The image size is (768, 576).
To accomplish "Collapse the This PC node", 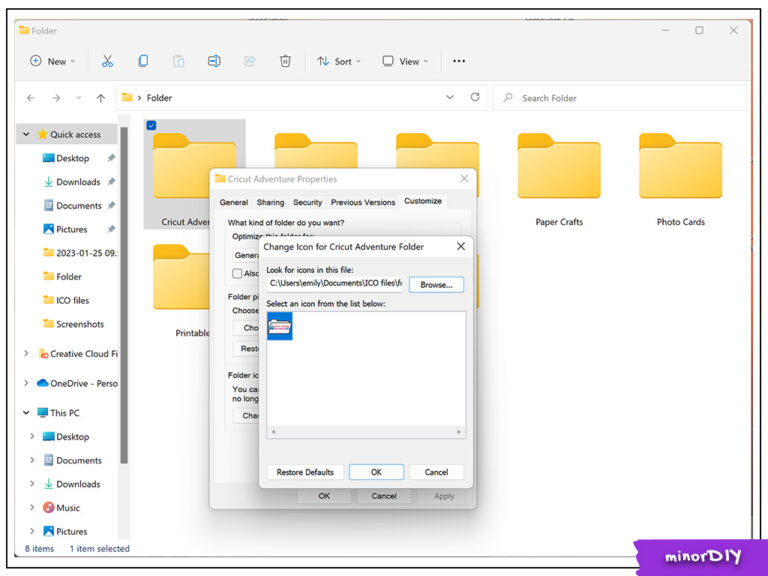I will [x=26, y=413].
